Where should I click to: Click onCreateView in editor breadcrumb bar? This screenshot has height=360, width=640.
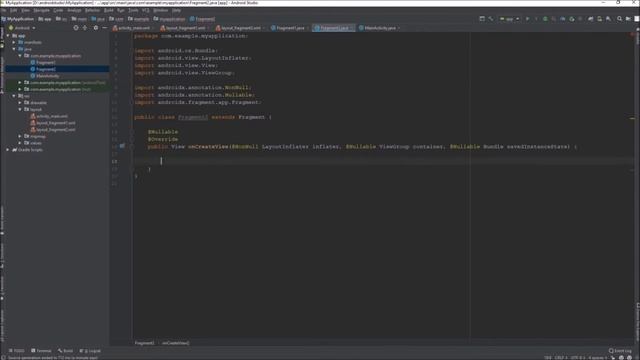tap(176, 343)
